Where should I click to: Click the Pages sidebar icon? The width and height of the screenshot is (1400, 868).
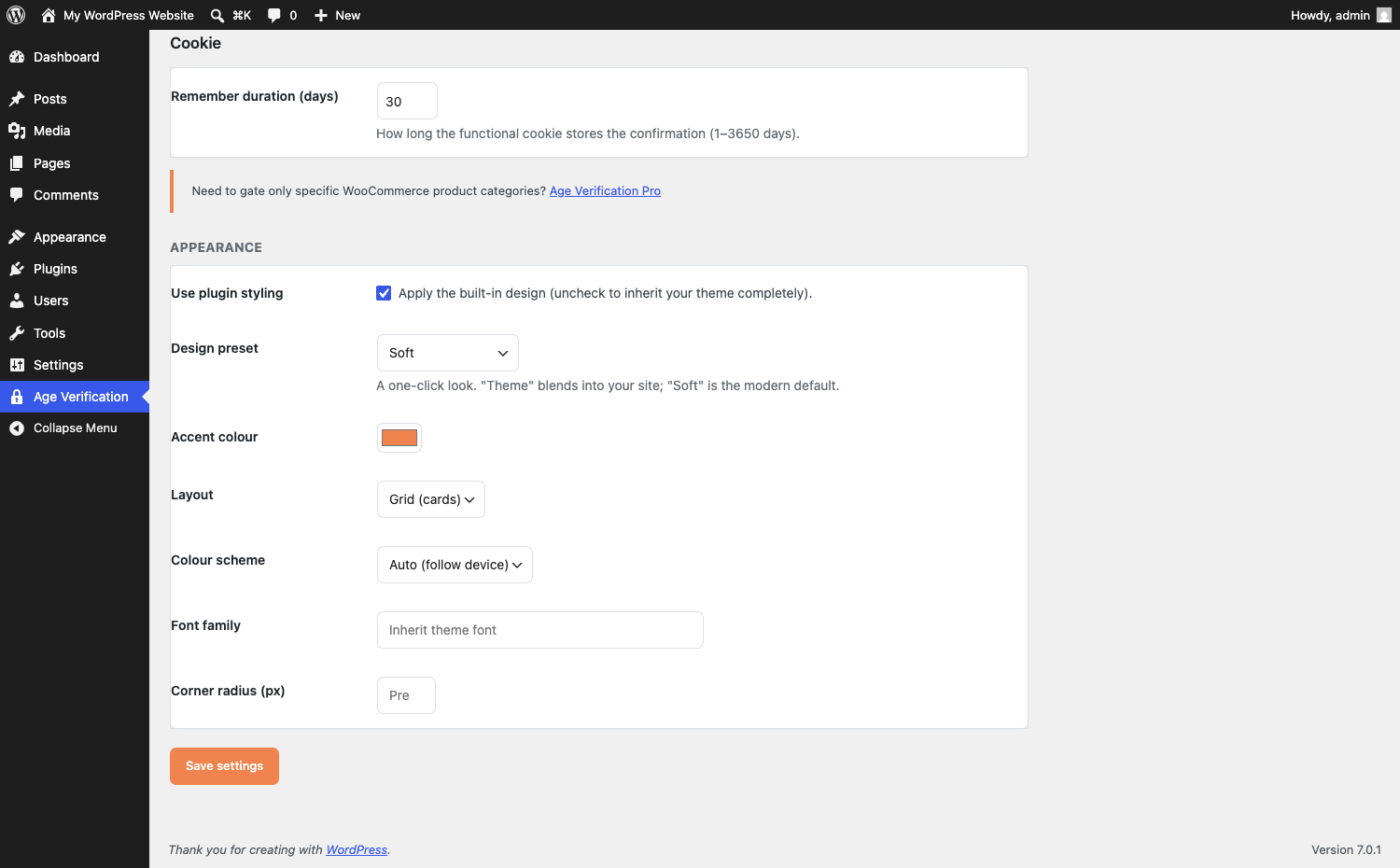pyautogui.click(x=17, y=163)
